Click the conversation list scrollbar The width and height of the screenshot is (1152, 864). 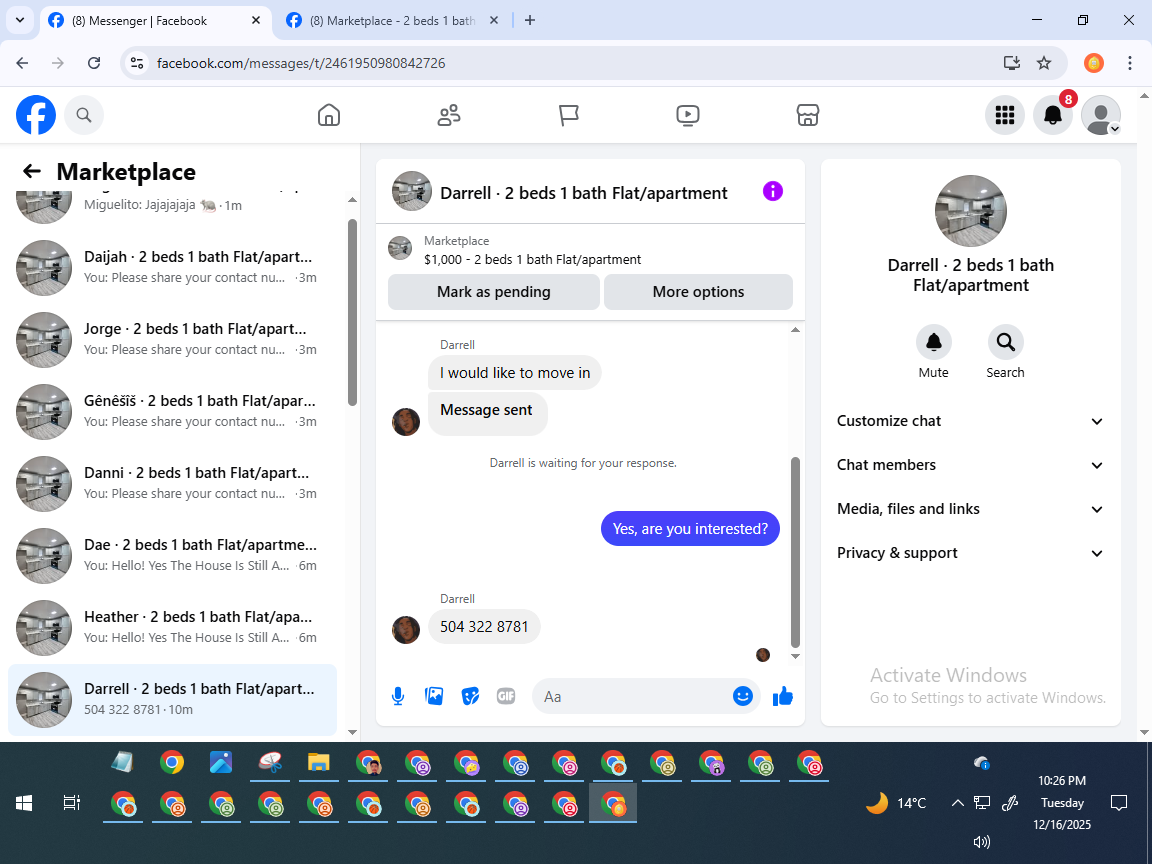pyautogui.click(x=352, y=312)
